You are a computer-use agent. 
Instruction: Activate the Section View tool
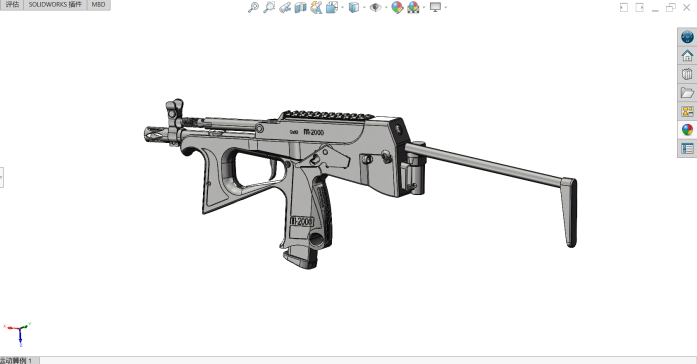(300, 7)
